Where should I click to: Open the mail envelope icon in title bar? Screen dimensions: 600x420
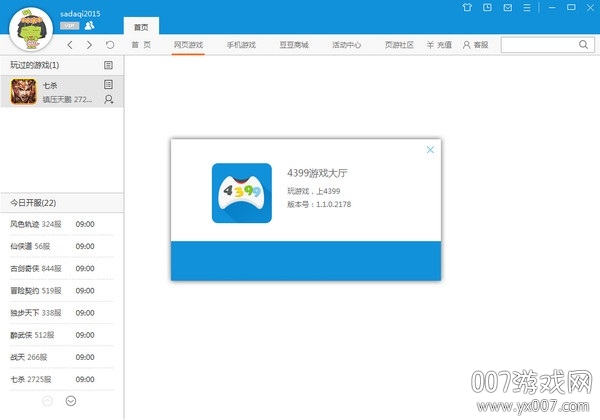tap(507, 7)
